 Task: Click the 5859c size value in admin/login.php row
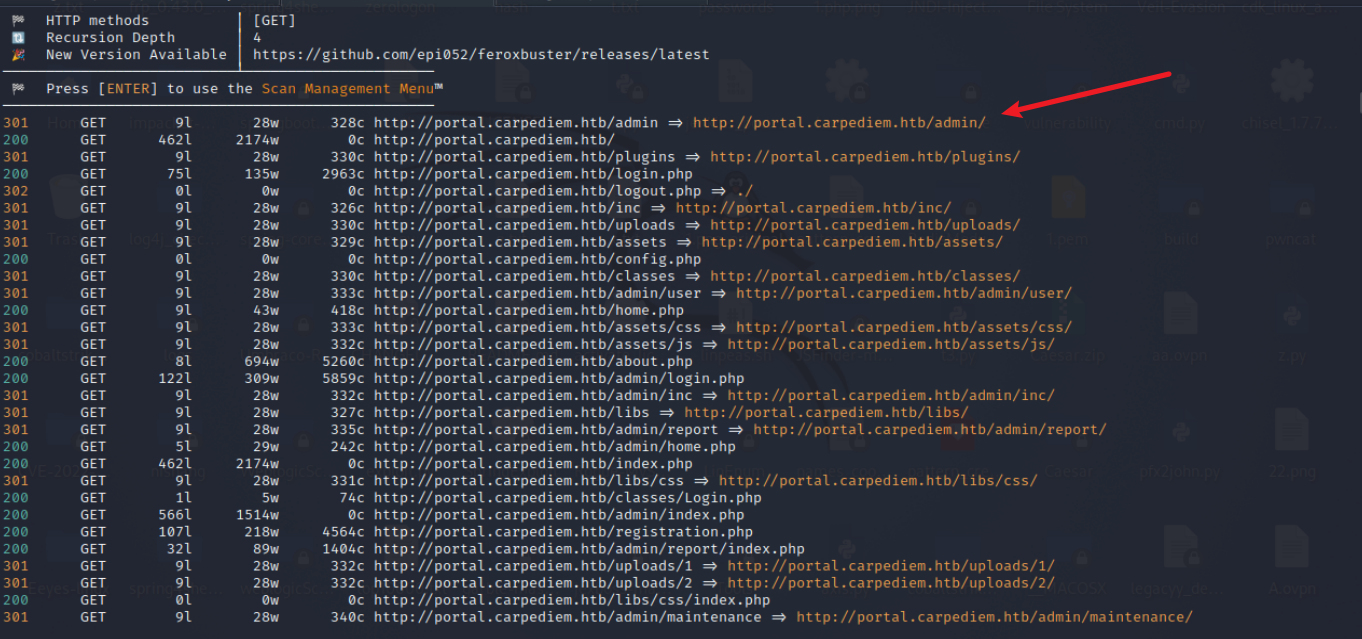[x=343, y=377]
